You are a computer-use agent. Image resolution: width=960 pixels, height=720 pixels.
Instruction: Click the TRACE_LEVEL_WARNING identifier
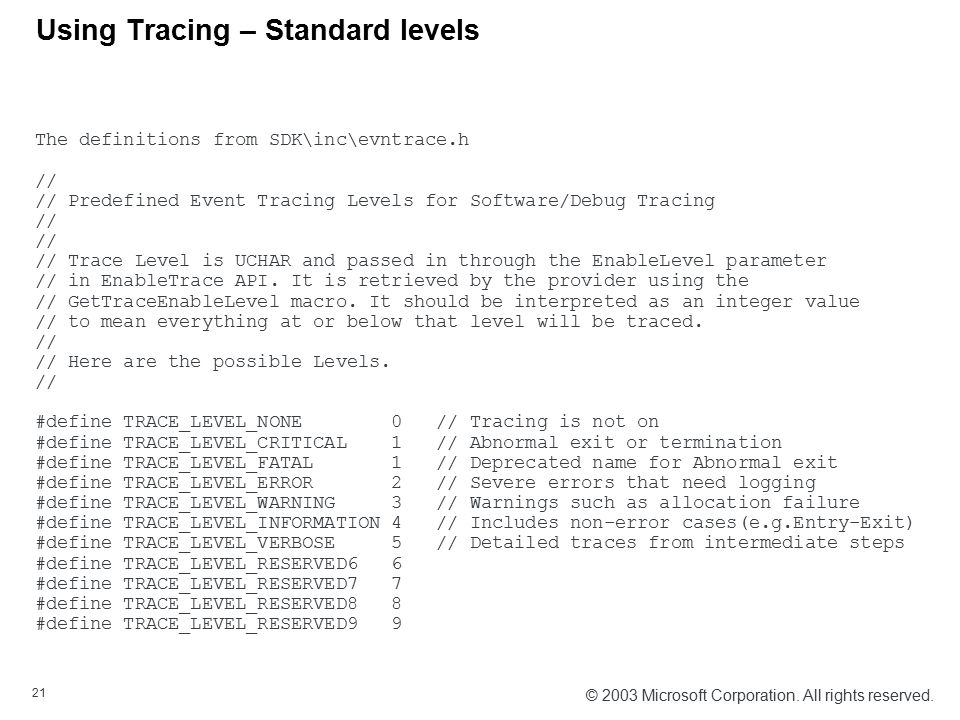pyautogui.click(x=229, y=503)
